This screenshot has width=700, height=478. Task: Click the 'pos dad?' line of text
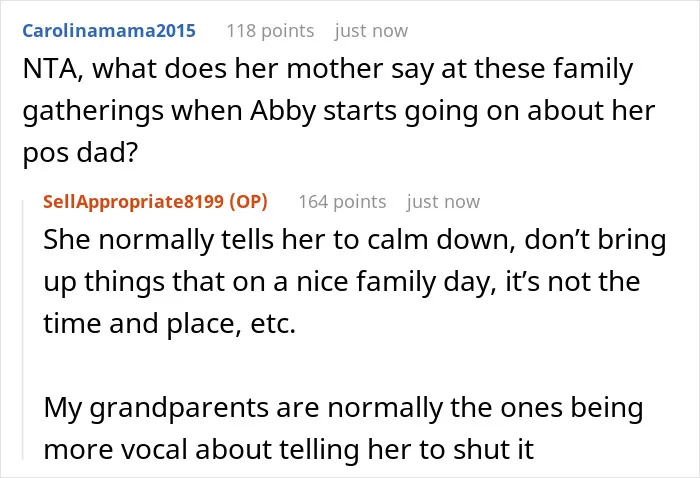click(80, 153)
